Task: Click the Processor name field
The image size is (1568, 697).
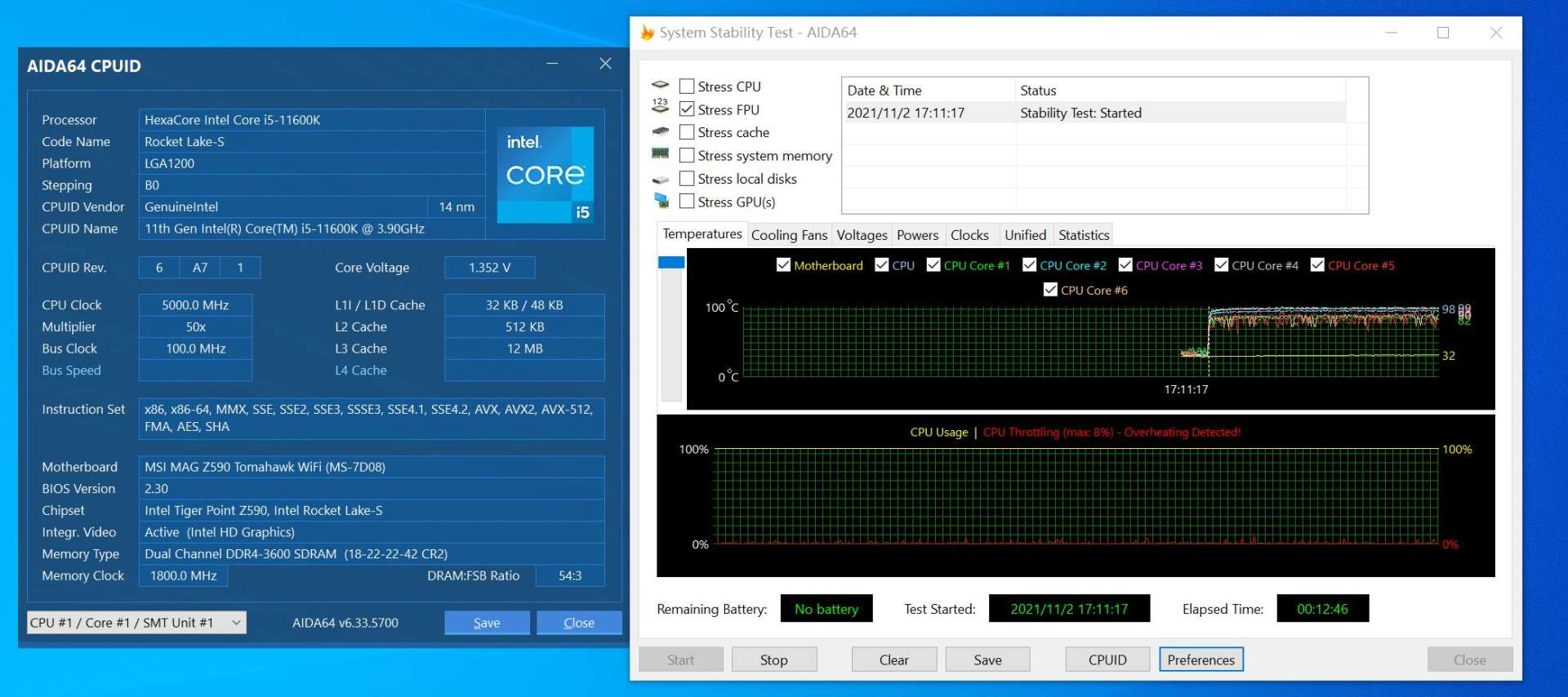Action: tap(311, 120)
